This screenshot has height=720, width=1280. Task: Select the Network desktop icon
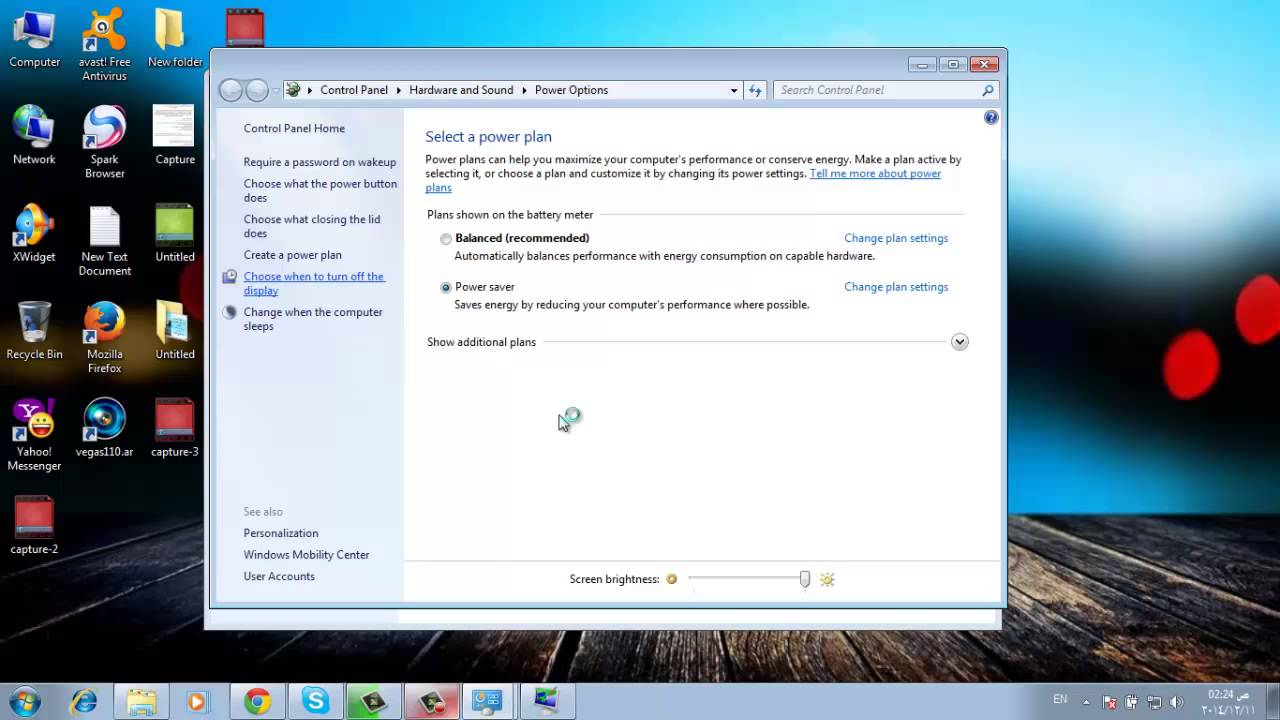point(34,136)
